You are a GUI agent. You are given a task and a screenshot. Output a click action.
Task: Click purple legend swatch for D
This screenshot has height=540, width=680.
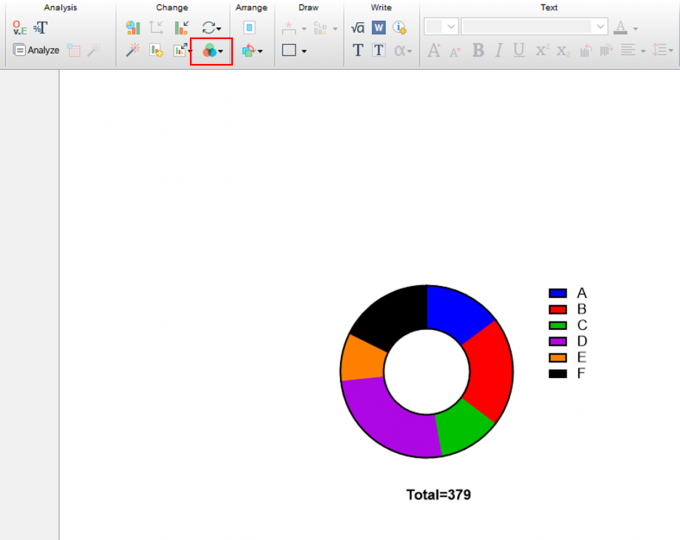557,341
